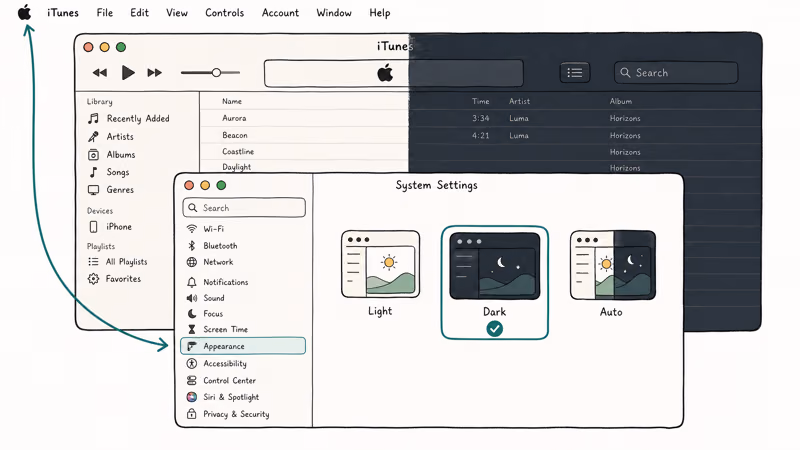Open the iTunes menu bar item
Screen dimensions: 800x450
tap(63, 13)
